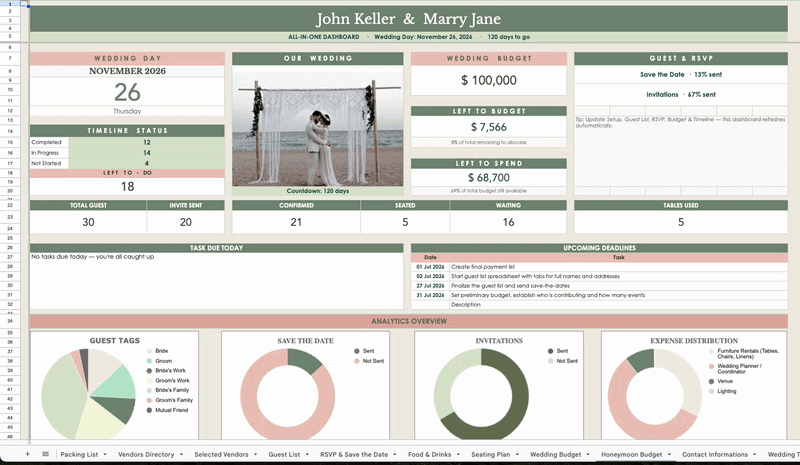Open the Wedding Budget tab dropdown arrow
The height and width of the screenshot is (465, 800).
coord(588,454)
